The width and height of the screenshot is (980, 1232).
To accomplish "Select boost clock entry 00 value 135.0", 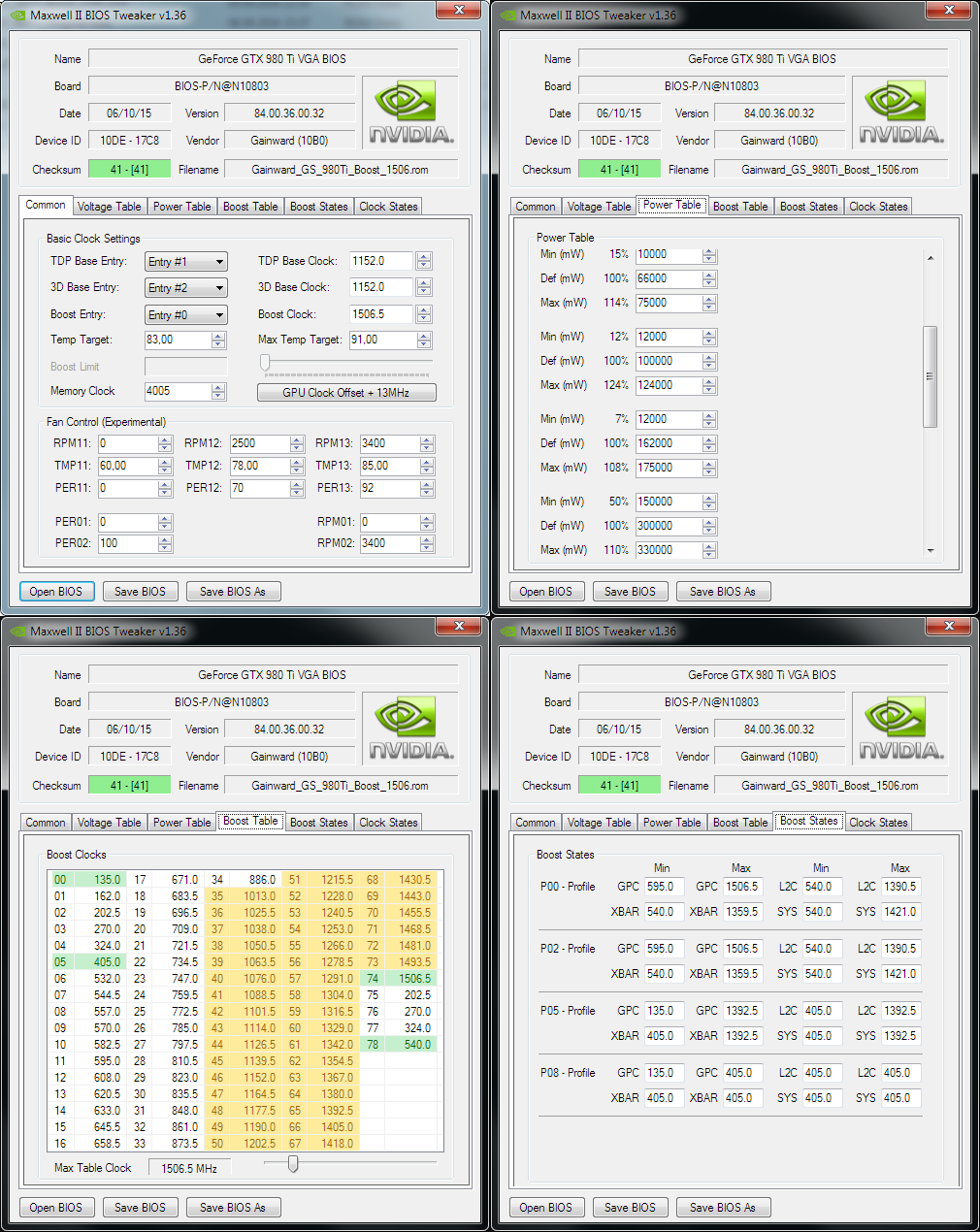I will coord(88,880).
